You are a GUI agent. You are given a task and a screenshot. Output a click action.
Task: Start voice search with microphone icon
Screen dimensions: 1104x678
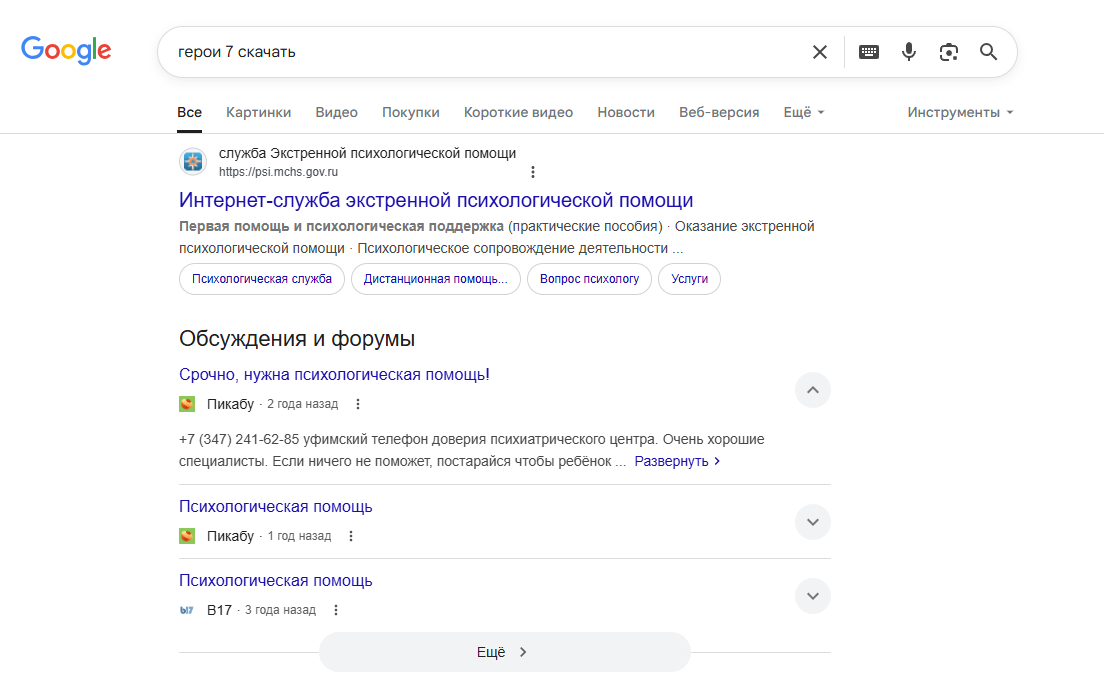tap(908, 52)
